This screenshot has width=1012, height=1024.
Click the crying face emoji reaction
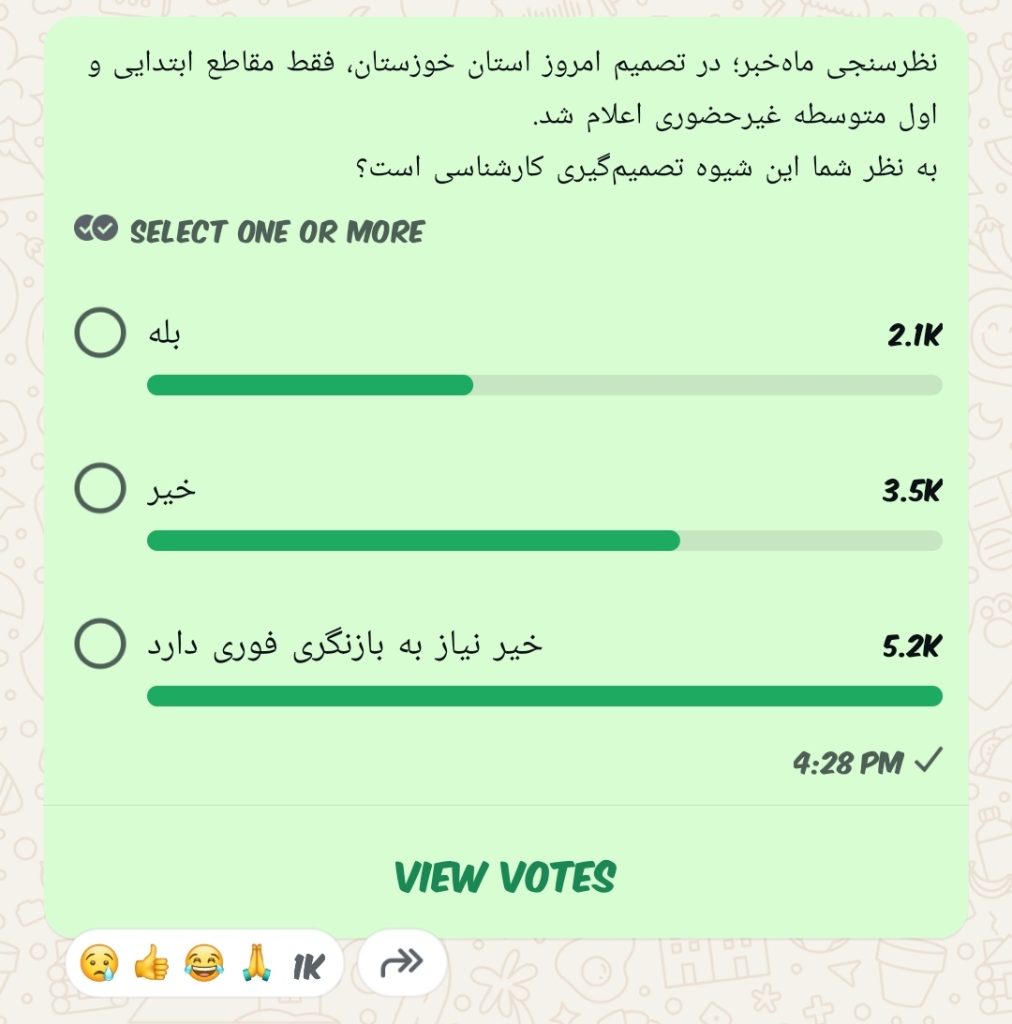pyautogui.click(x=99, y=964)
